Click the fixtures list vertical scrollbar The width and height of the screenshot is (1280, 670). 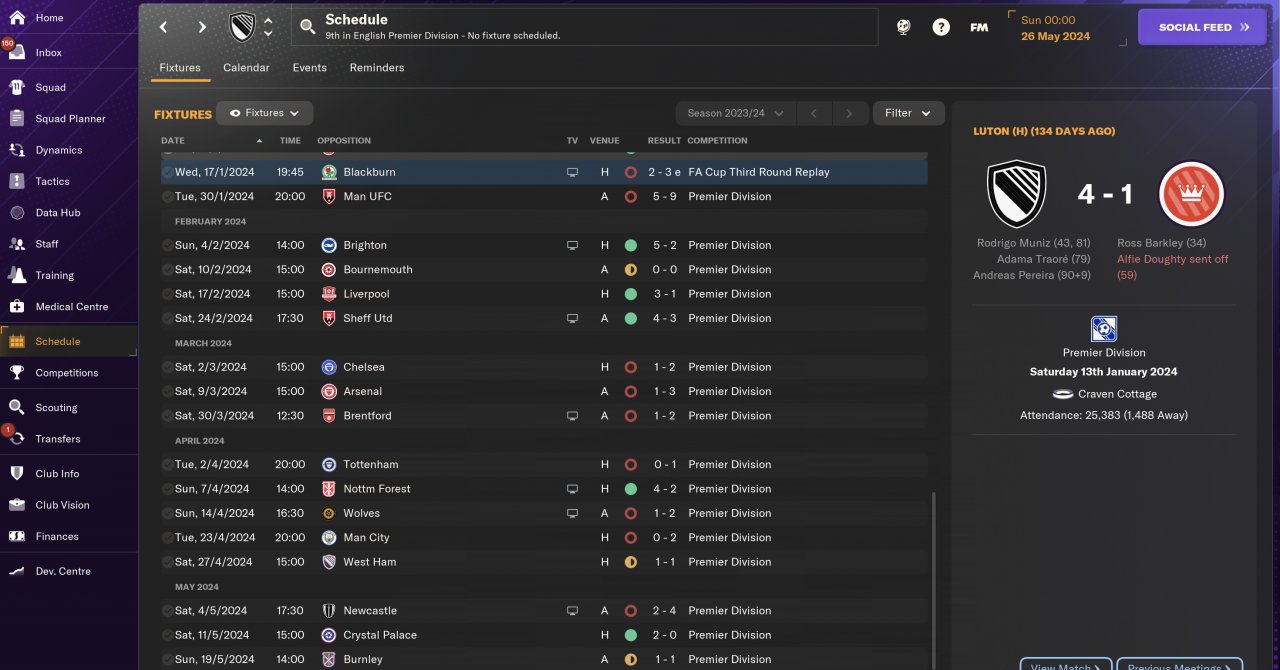click(x=933, y=580)
